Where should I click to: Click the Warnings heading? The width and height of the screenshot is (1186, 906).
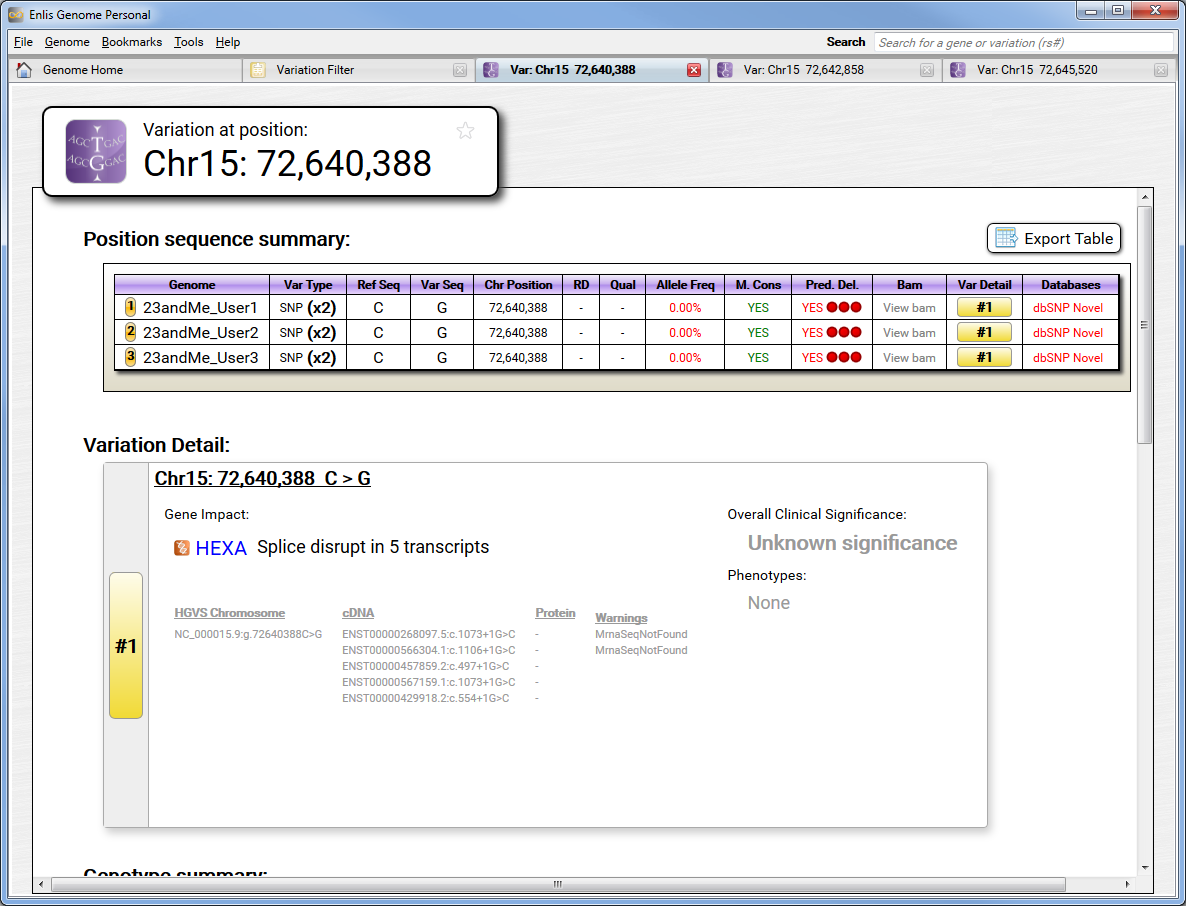(x=621, y=618)
